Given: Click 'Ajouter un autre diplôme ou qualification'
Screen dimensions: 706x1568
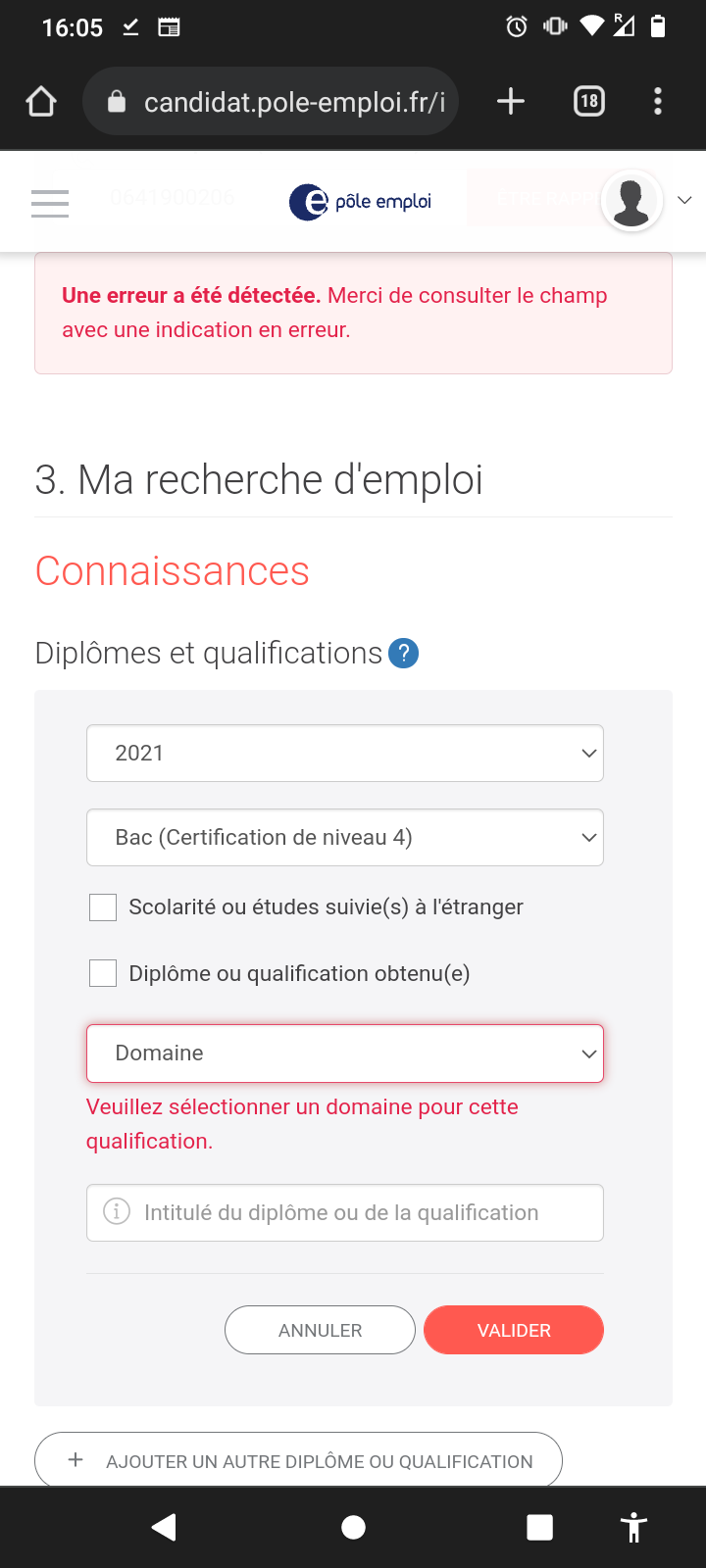Looking at the screenshot, I should (298, 1461).
